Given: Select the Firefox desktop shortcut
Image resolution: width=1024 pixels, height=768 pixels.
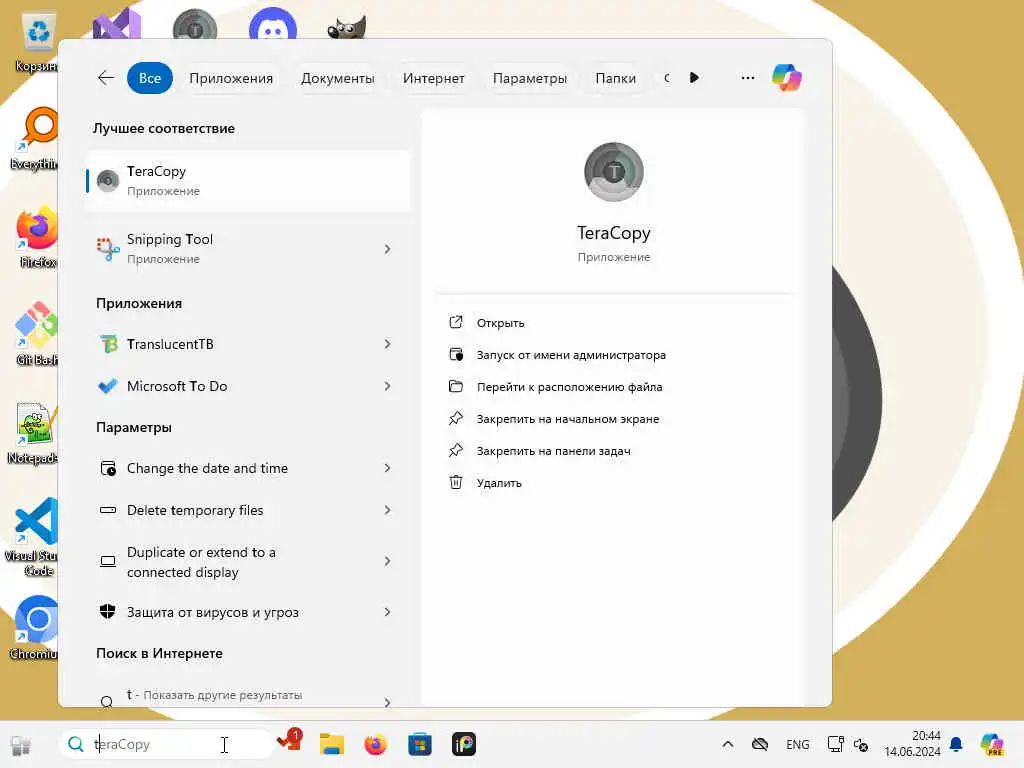Looking at the screenshot, I should tap(37, 238).
